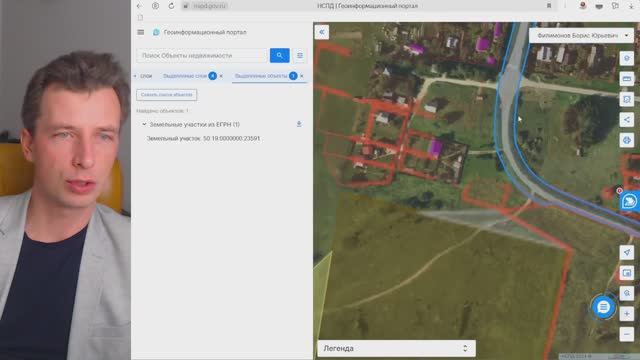This screenshot has height=360, width=640.
Task: Close the Выделенные слои tab
Action: [x=222, y=76]
